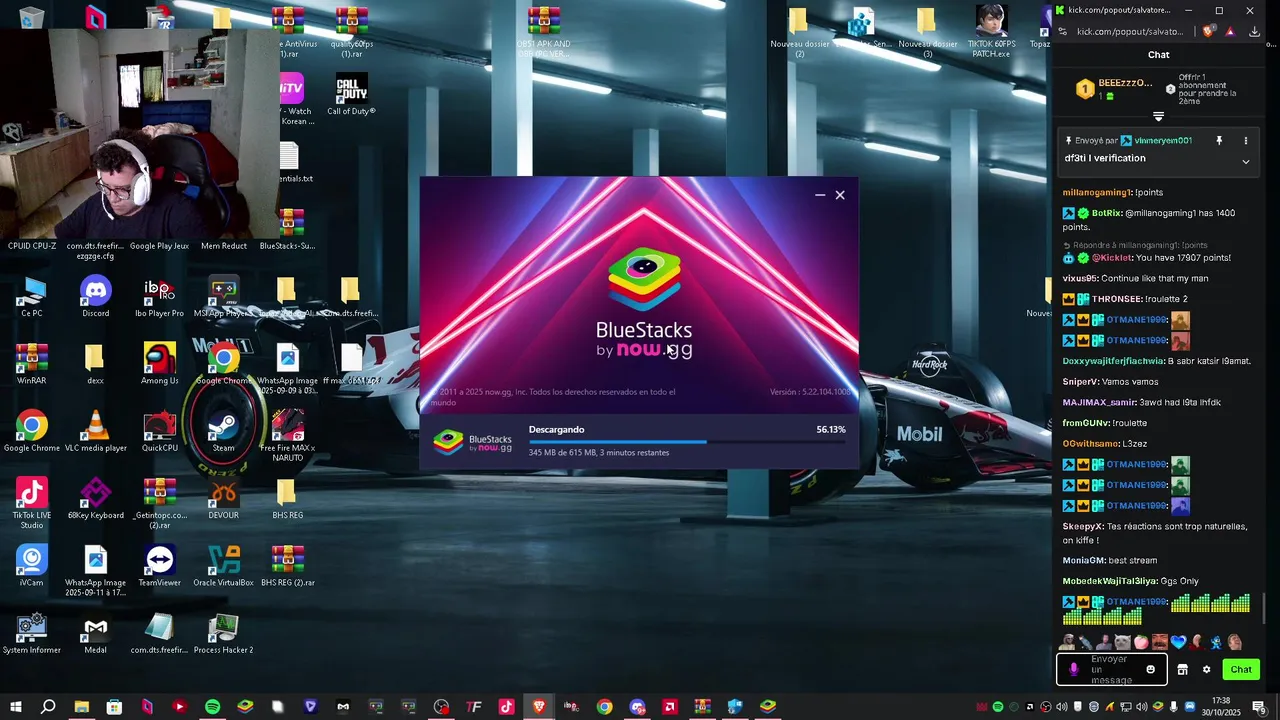This screenshot has width=1280, height=720.
Task: Open Ibo Player Pro shortcut
Action: click(x=159, y=296)
